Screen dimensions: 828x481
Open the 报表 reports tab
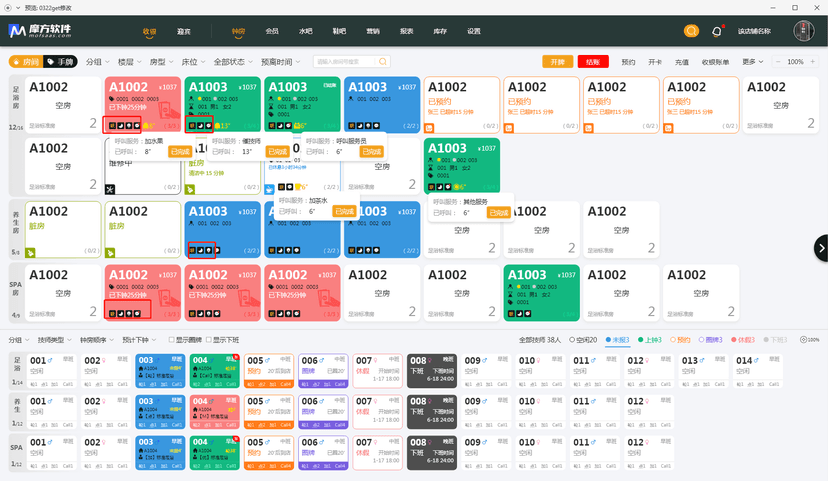[x=407, y=31]
